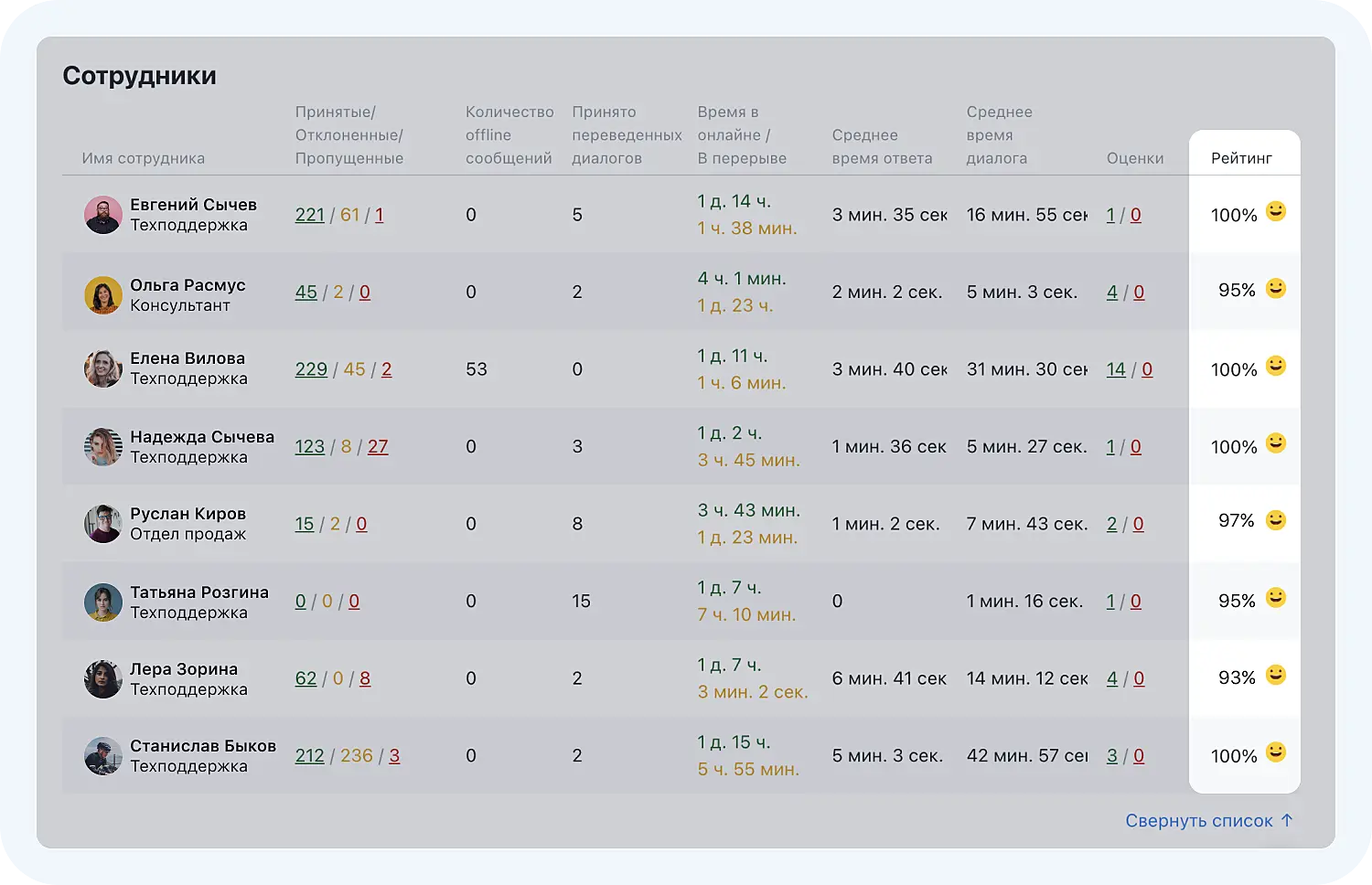Click Елена Вилова's avatar photo

click(x=103, y=368)
